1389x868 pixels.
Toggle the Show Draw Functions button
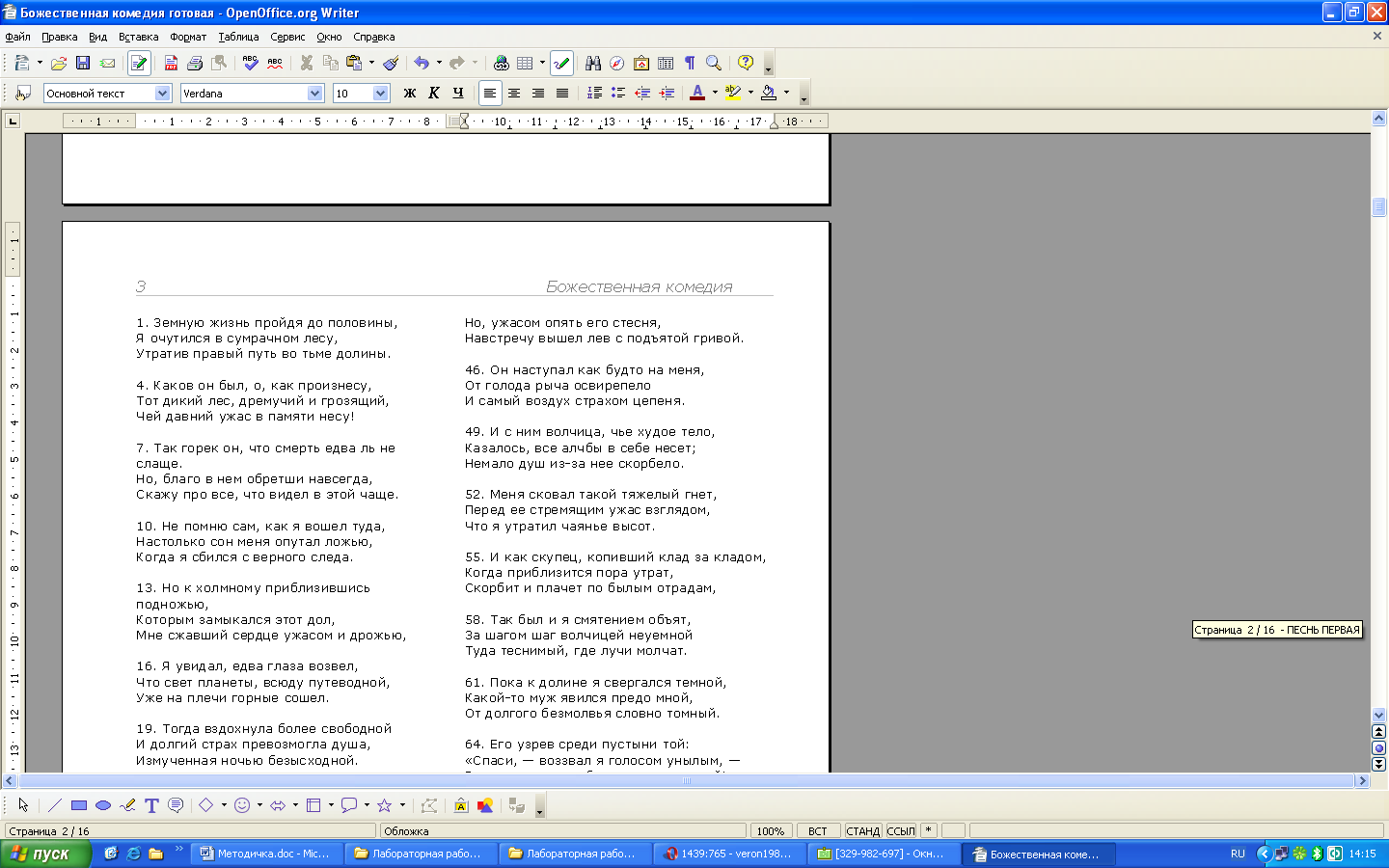point(561,64)
